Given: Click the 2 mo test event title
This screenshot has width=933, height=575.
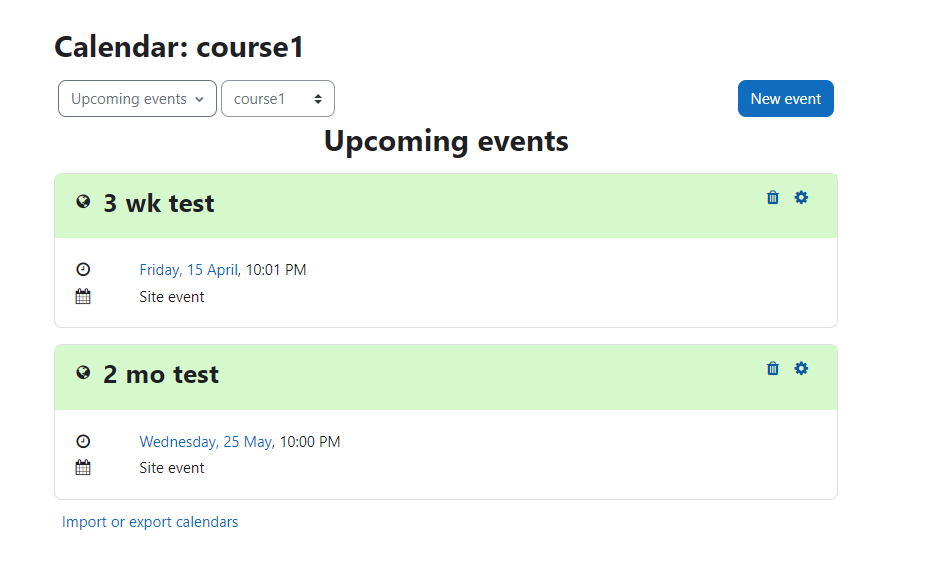Looking at the screenshot, I should [x=161, y=374].
